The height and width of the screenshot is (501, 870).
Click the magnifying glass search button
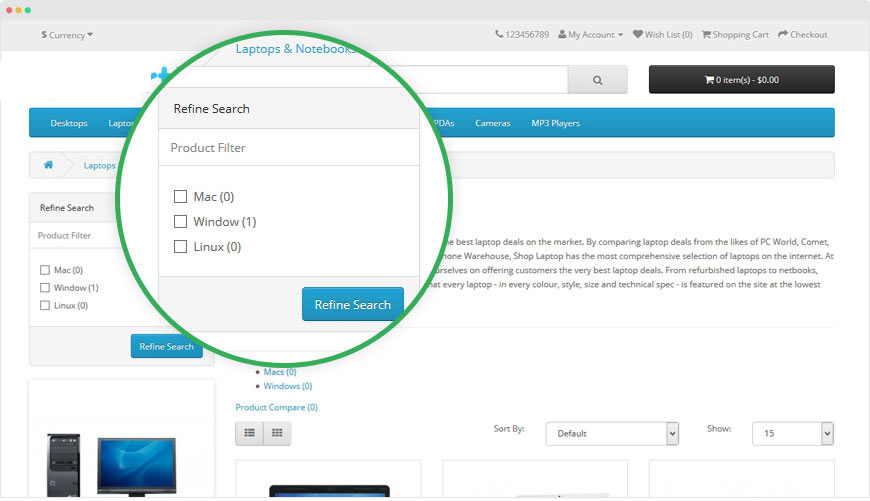(597, 80)
